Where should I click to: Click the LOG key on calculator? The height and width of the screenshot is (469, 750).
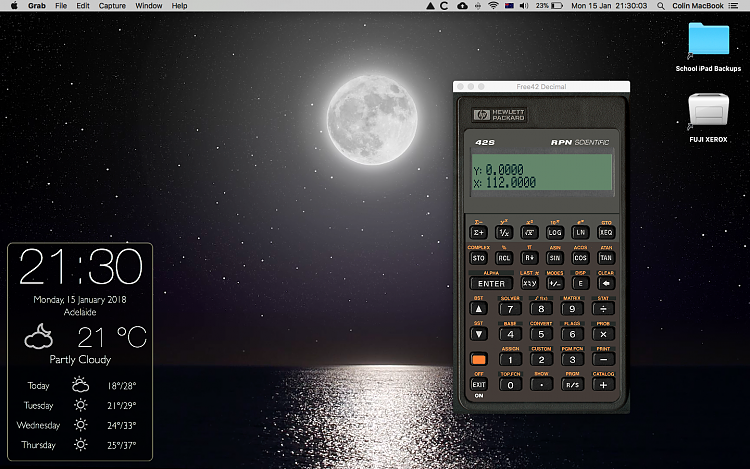[x=555, y=232]
